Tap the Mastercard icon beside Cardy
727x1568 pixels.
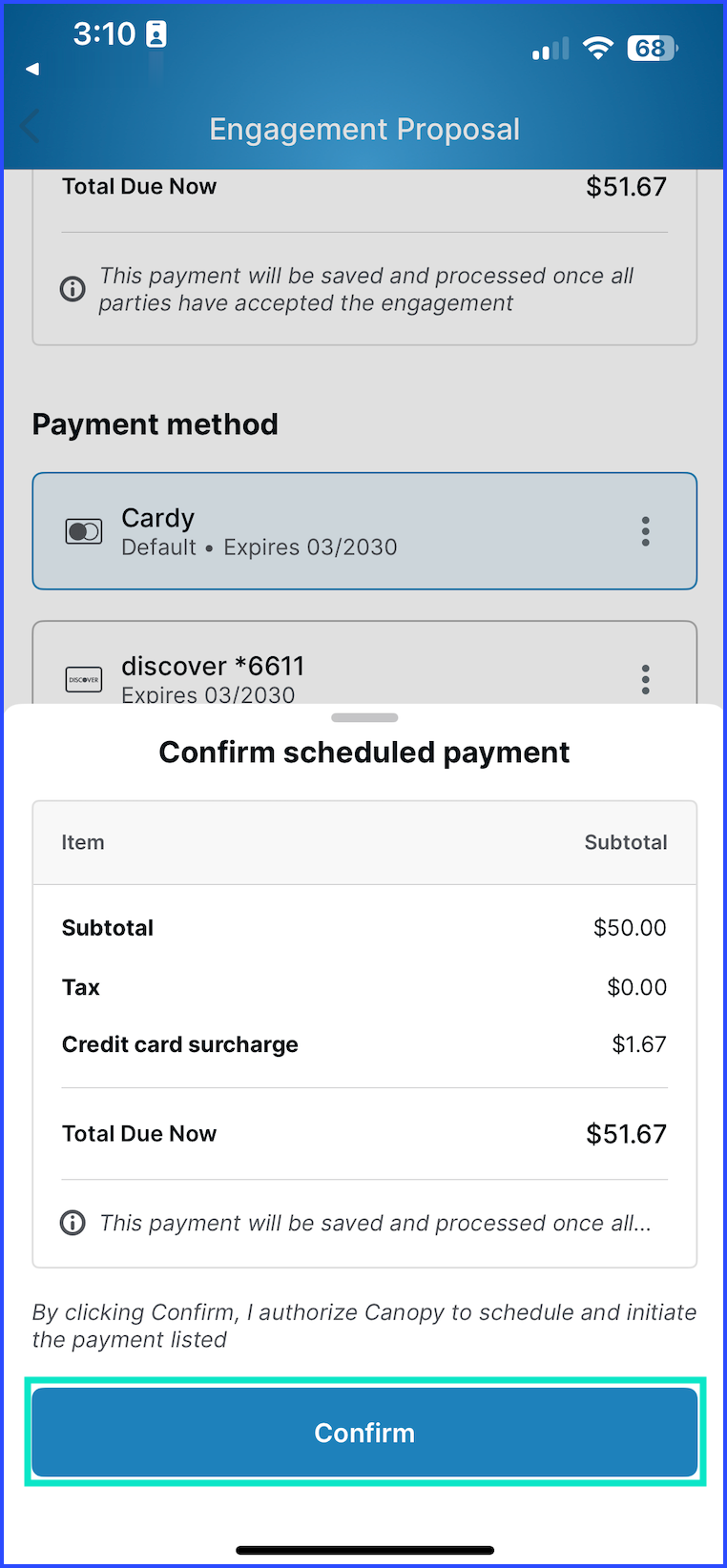click(84, 531)
